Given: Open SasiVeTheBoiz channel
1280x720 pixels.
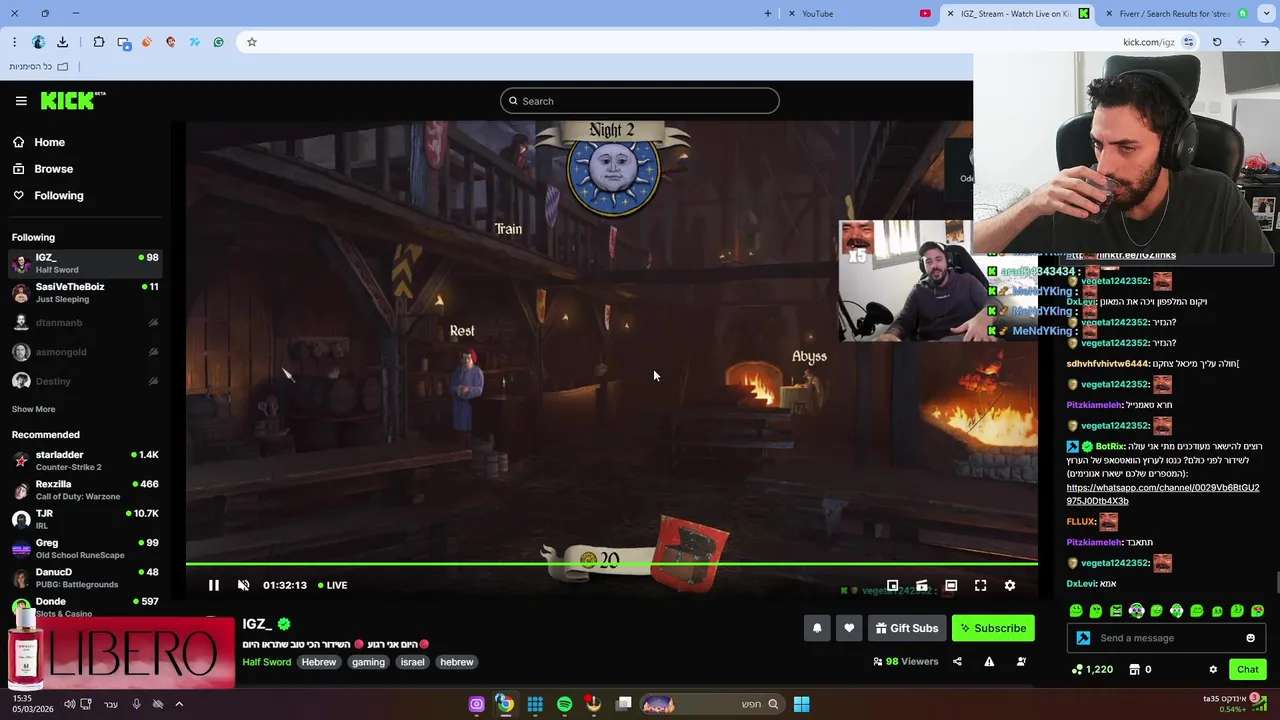Looking at the screenshot, I should pyautogui.click(x=85, y=292).
